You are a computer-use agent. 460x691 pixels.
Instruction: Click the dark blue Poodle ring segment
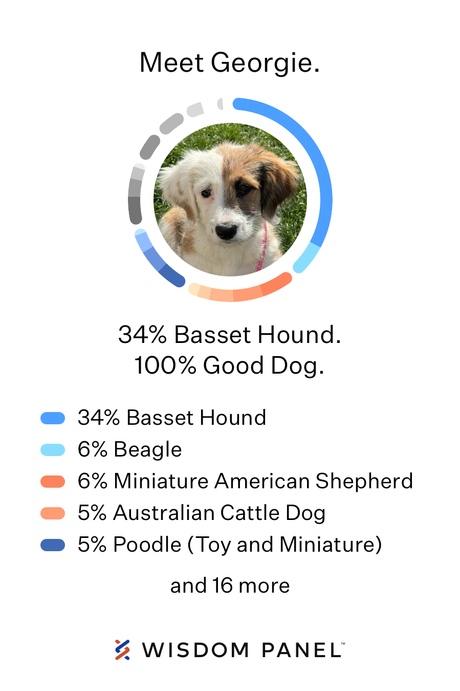coord(171,276)
